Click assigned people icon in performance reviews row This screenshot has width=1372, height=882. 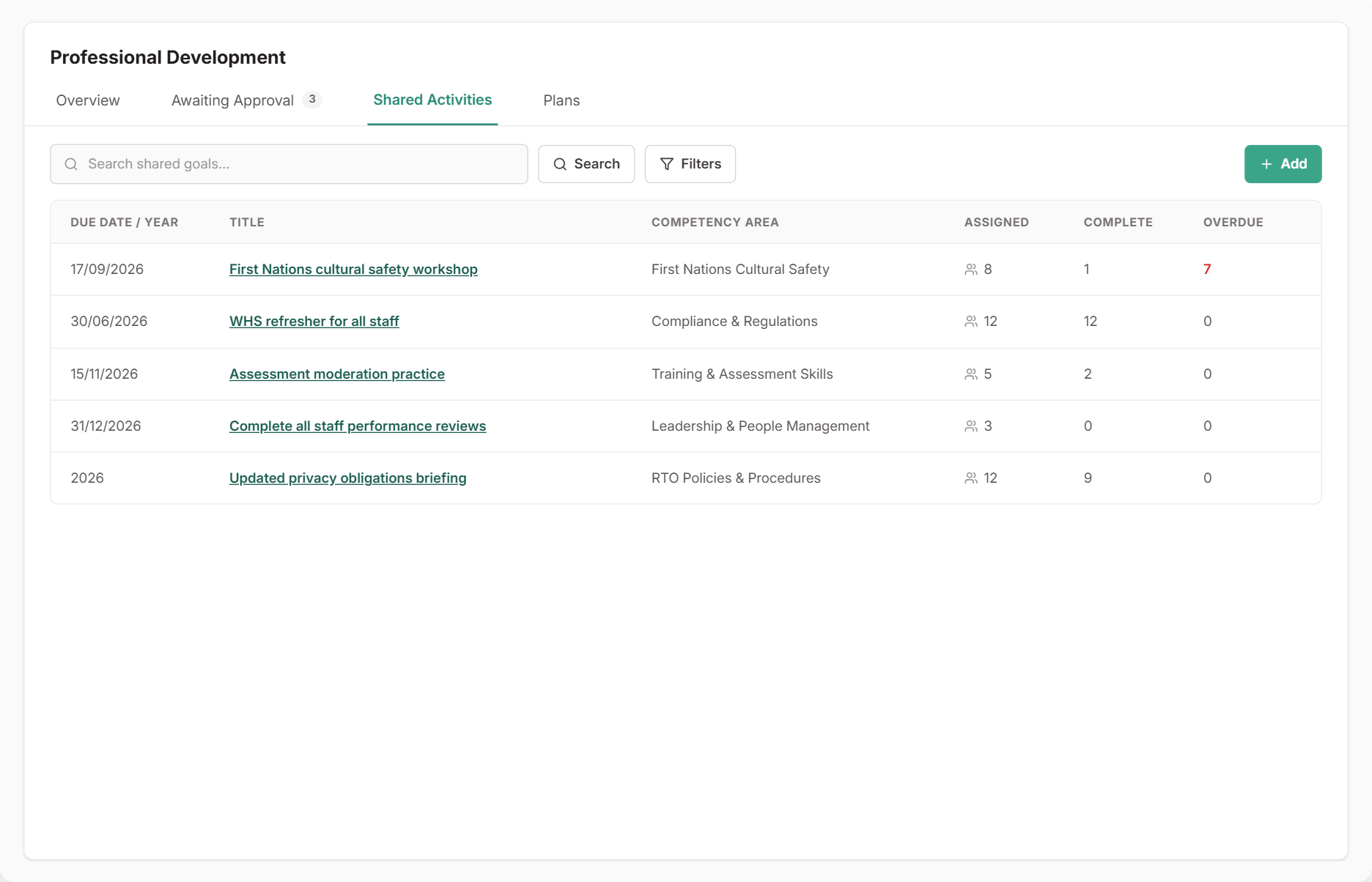pyautogui.click(x=971, y=426)
